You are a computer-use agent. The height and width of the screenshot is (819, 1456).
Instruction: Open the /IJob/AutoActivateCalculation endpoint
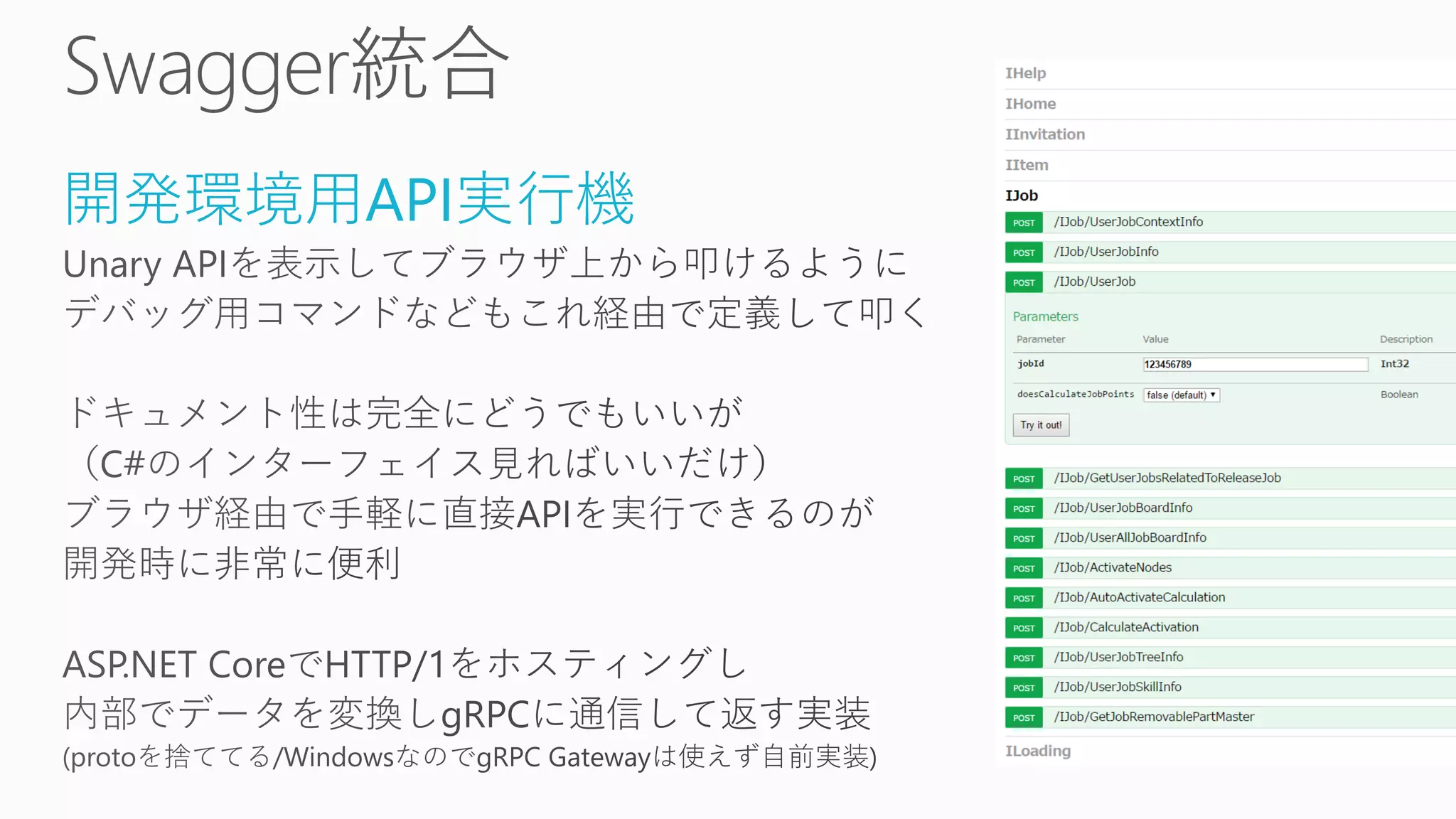[x=1140, y=597]
